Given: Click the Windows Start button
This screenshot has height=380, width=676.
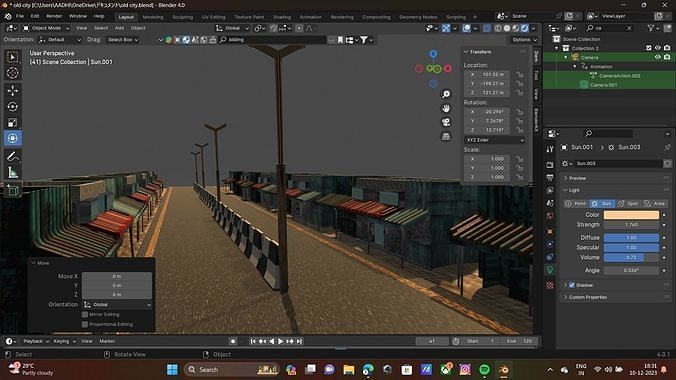Looking at the screenshot, I should (x=172, y=370).
